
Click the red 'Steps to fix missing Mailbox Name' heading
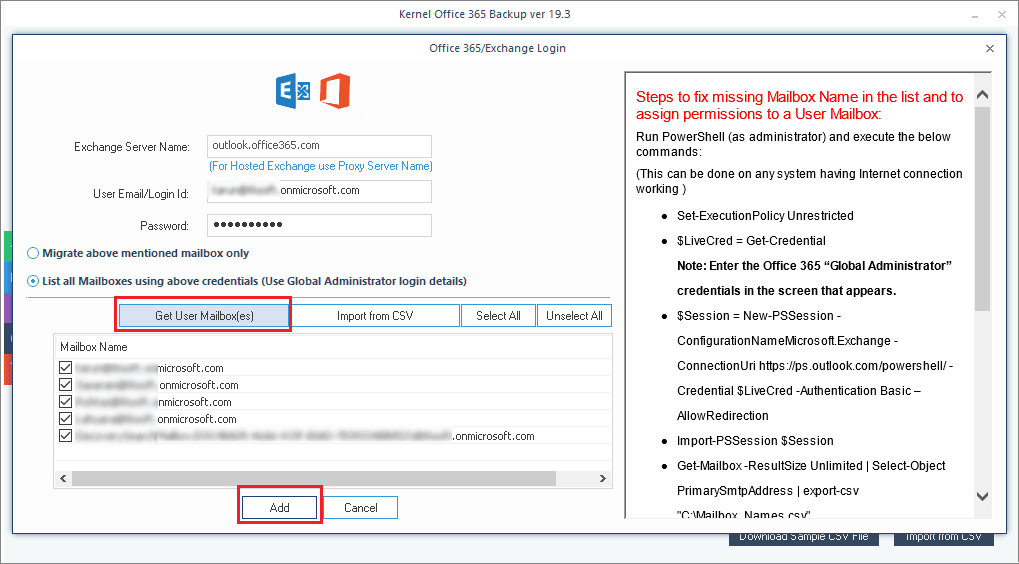[x=799, y=105]
